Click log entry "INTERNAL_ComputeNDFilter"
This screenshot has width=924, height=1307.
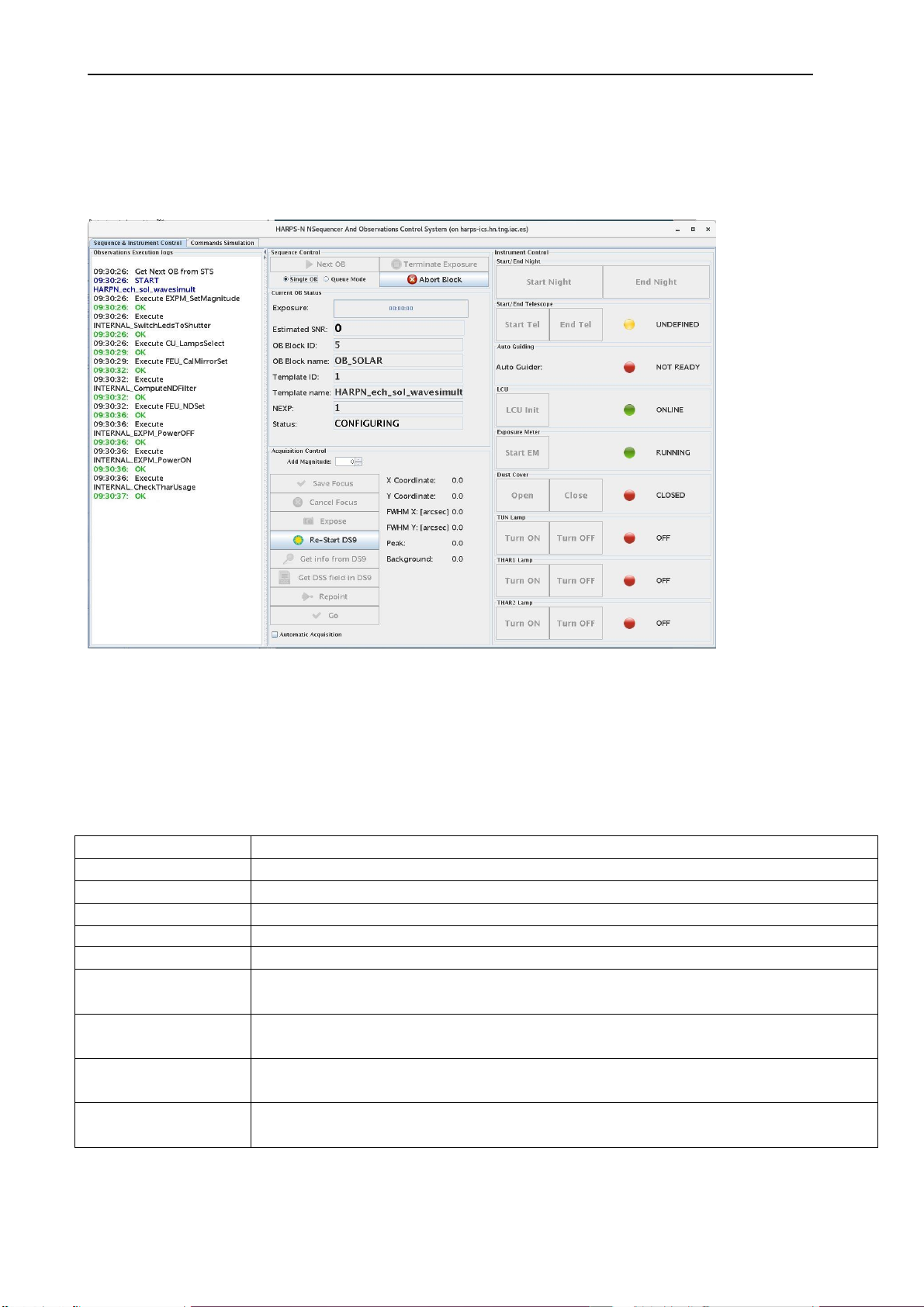point(145,389)
